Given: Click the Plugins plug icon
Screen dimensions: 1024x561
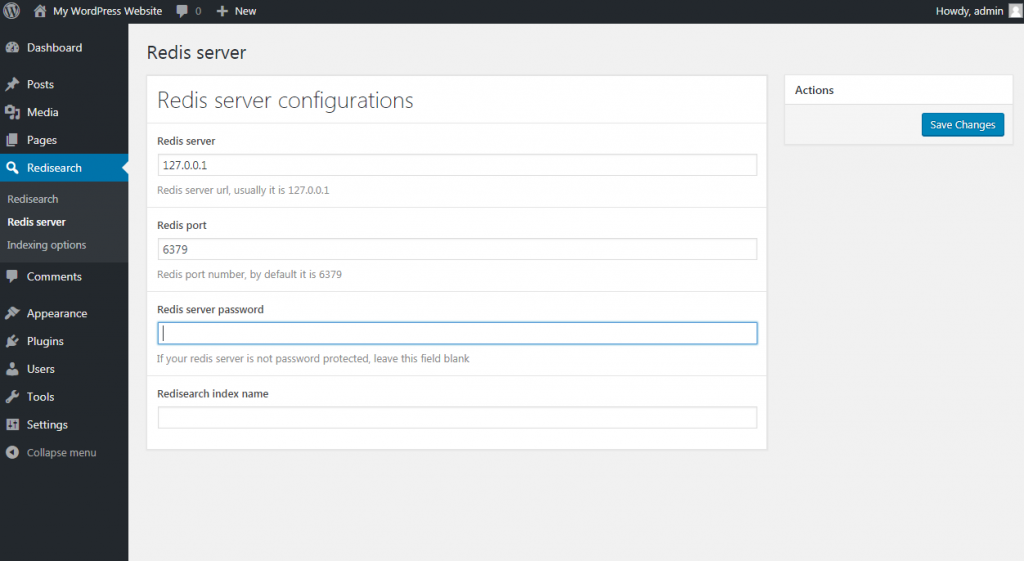Looking at the screenshot, I should point(12,341).
